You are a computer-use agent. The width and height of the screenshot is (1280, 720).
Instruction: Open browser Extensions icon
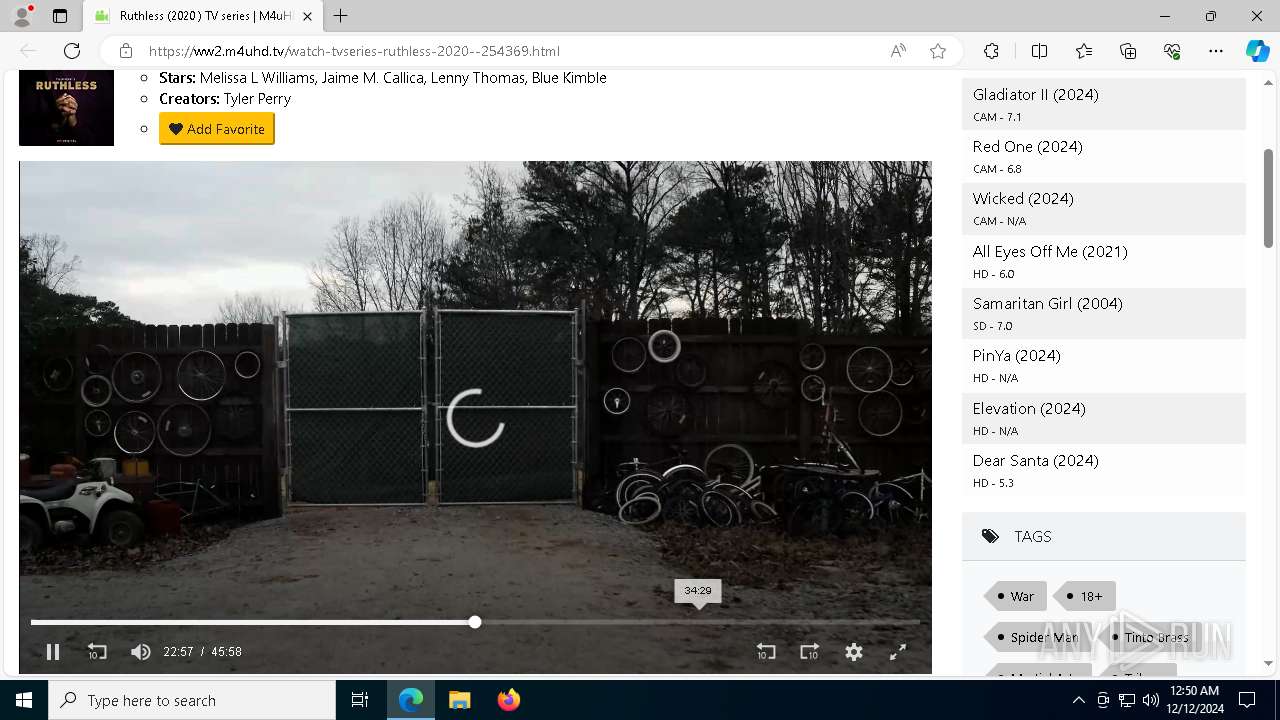991,51
